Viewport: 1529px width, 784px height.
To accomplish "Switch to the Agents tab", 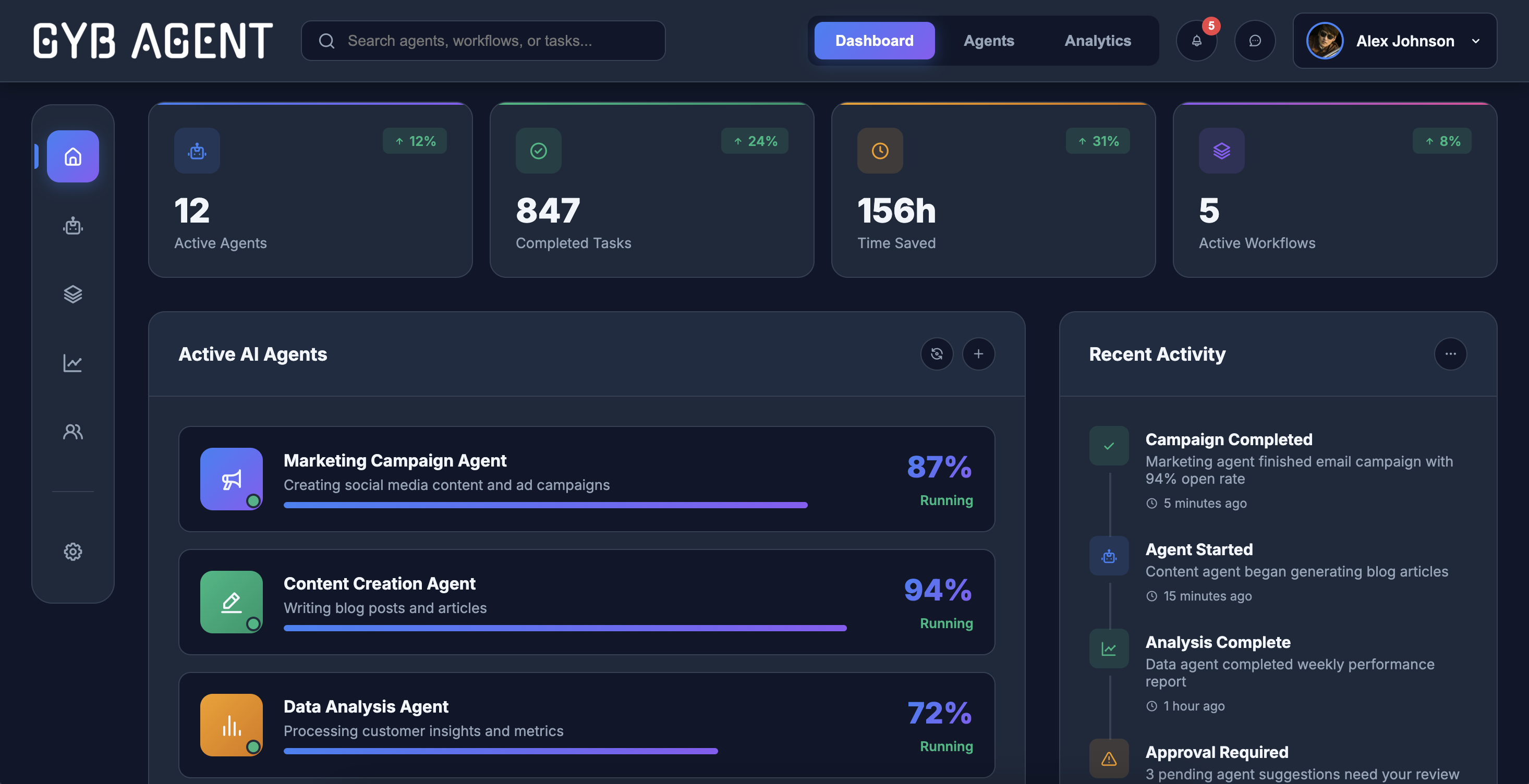I will point(988,41).
